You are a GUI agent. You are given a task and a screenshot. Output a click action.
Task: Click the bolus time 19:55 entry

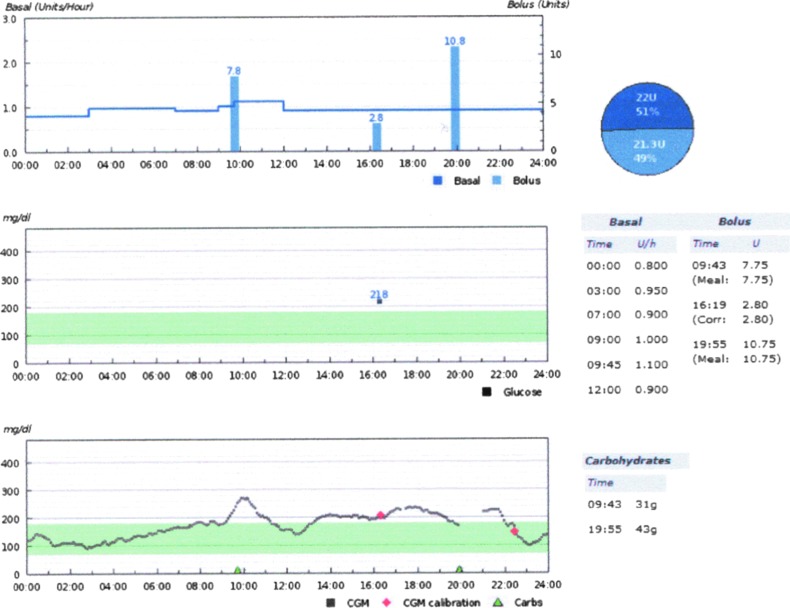pyautogui.click(x=709, y=344)
